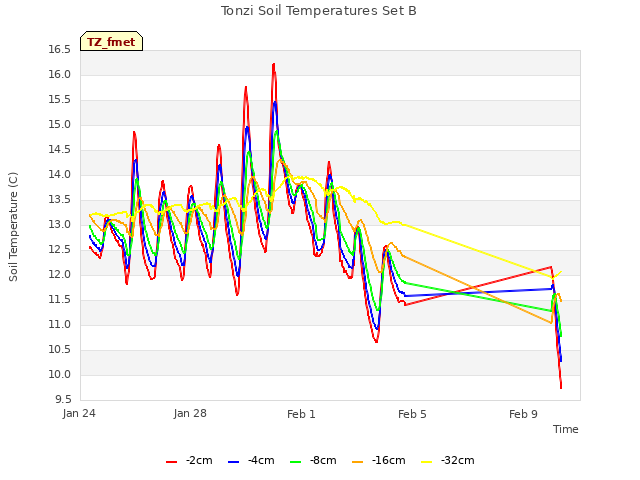
Task: Click the 16.0 y-axis tick label
Action: point(60,74)
